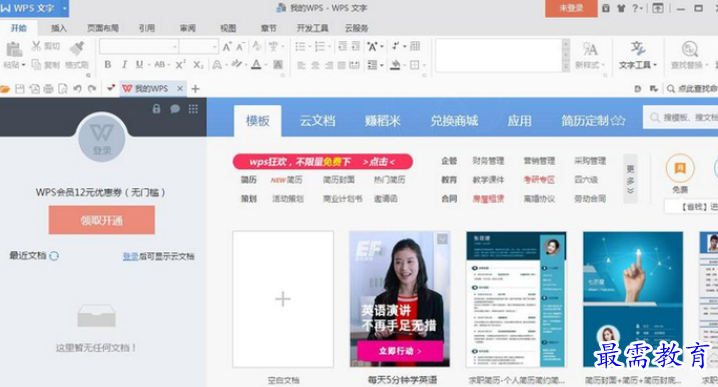Click the lock icon in sidebar header

click(157, 109)
